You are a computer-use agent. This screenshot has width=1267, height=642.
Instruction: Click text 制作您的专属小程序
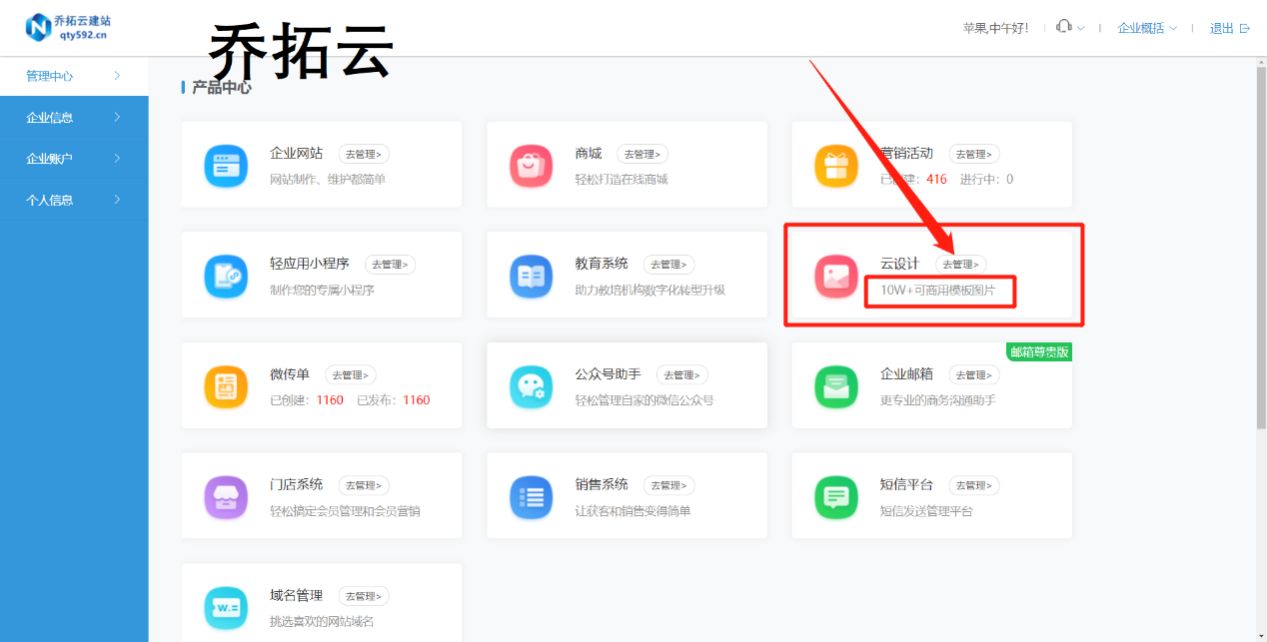322,290
